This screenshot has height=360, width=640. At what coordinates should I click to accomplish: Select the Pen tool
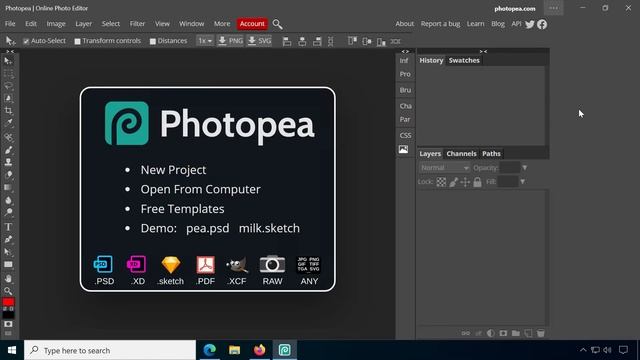coord(8,239)
